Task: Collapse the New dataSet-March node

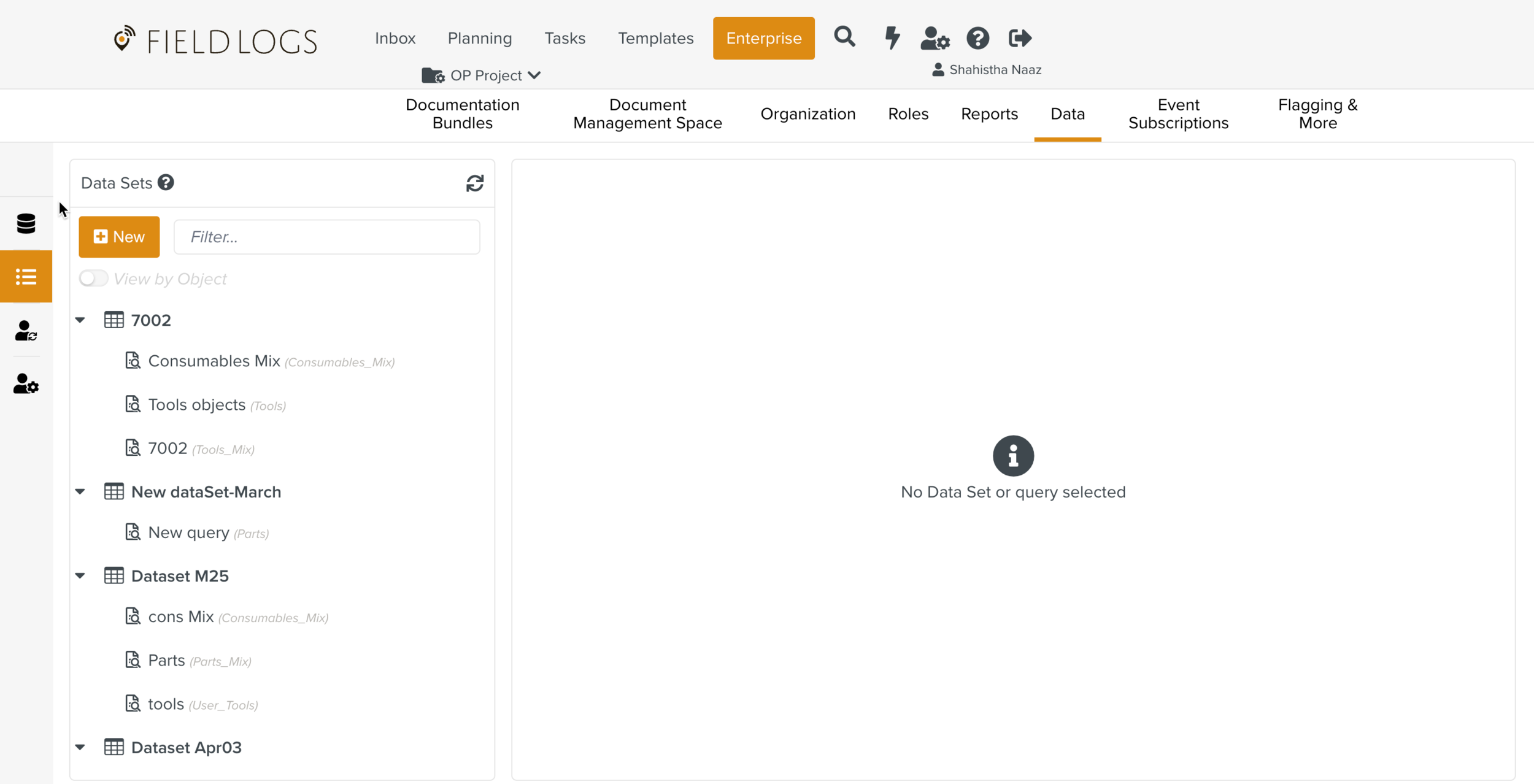Action: (80, 491)
